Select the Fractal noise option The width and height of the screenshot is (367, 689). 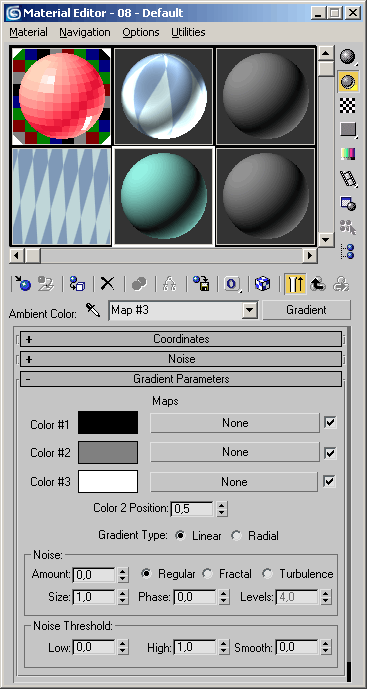tap(207, 574)
